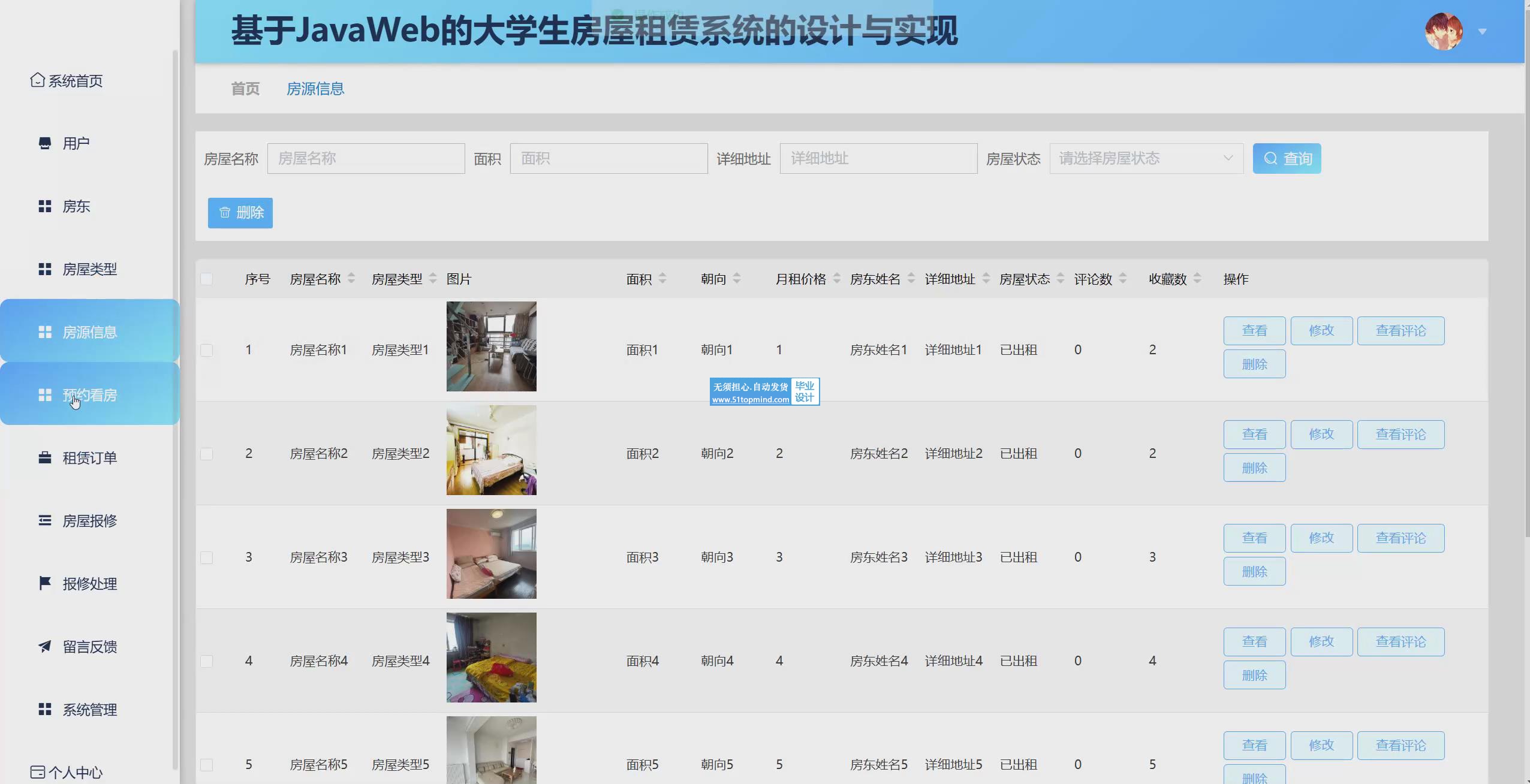
Task: Expand the dropdown arrow beside avatar
Action: (x=1483, y=32)
